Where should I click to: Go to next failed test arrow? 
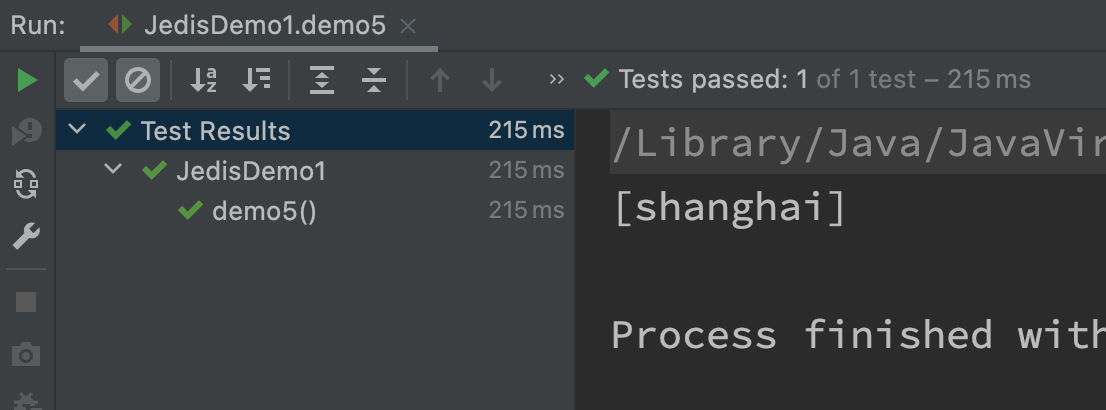click(x=492, y=80)
